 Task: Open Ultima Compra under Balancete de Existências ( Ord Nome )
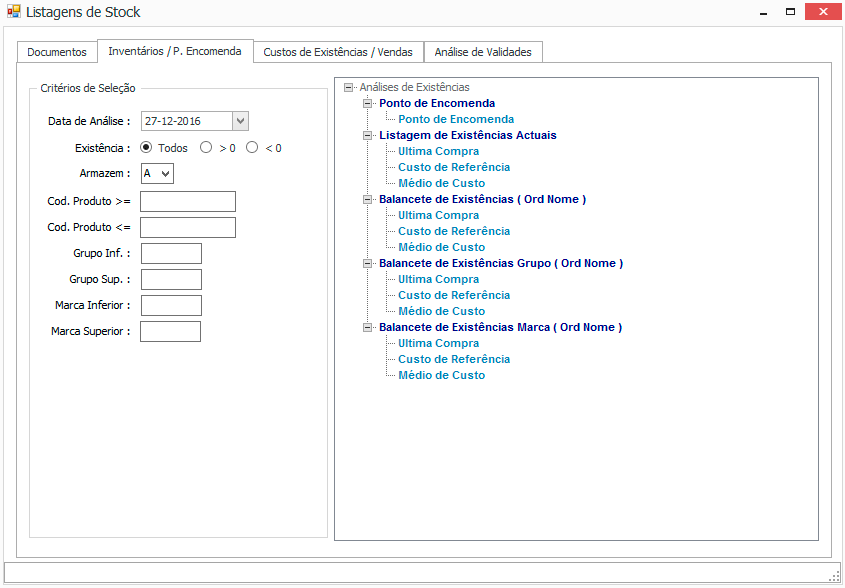click(x=438, y=216)
